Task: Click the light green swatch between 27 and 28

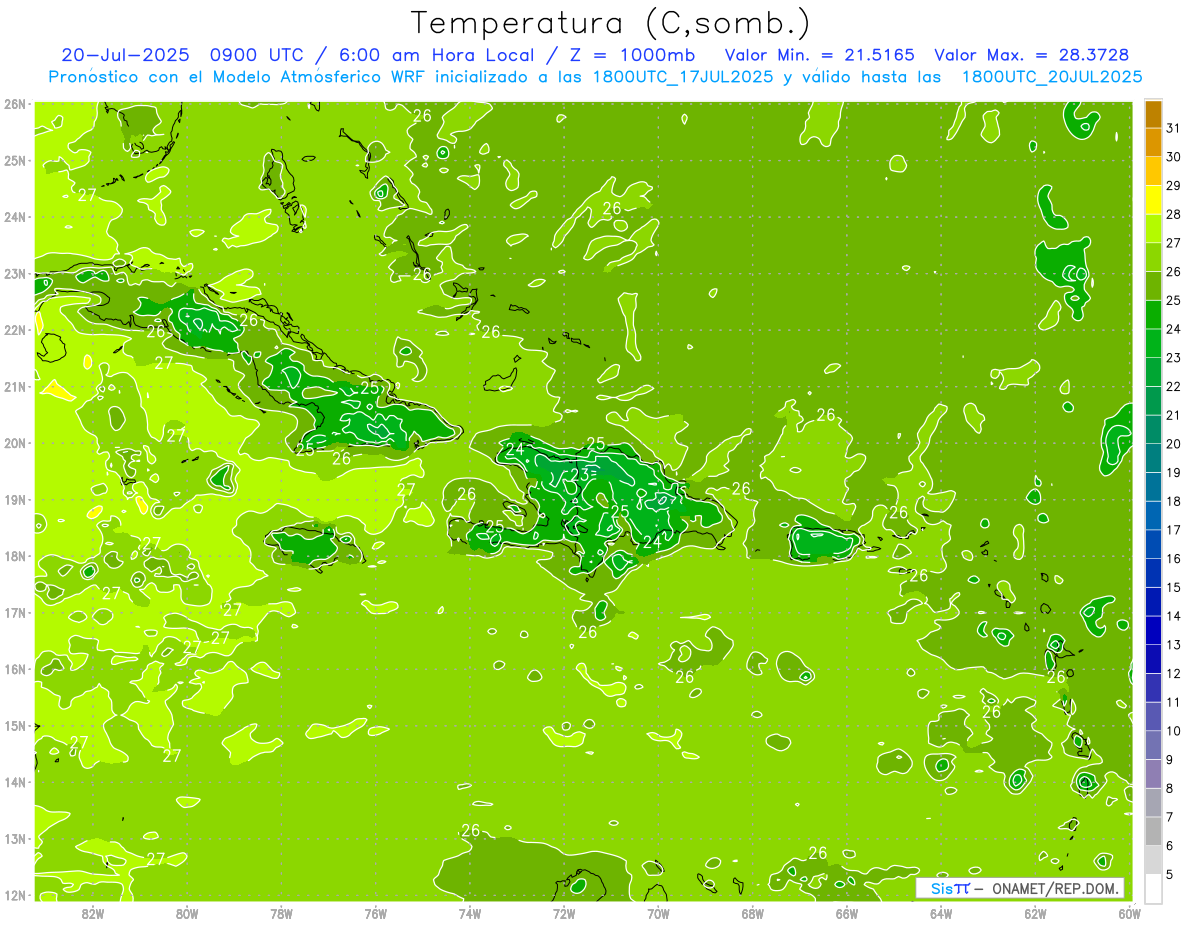Action: click(x=1153, y=229)
